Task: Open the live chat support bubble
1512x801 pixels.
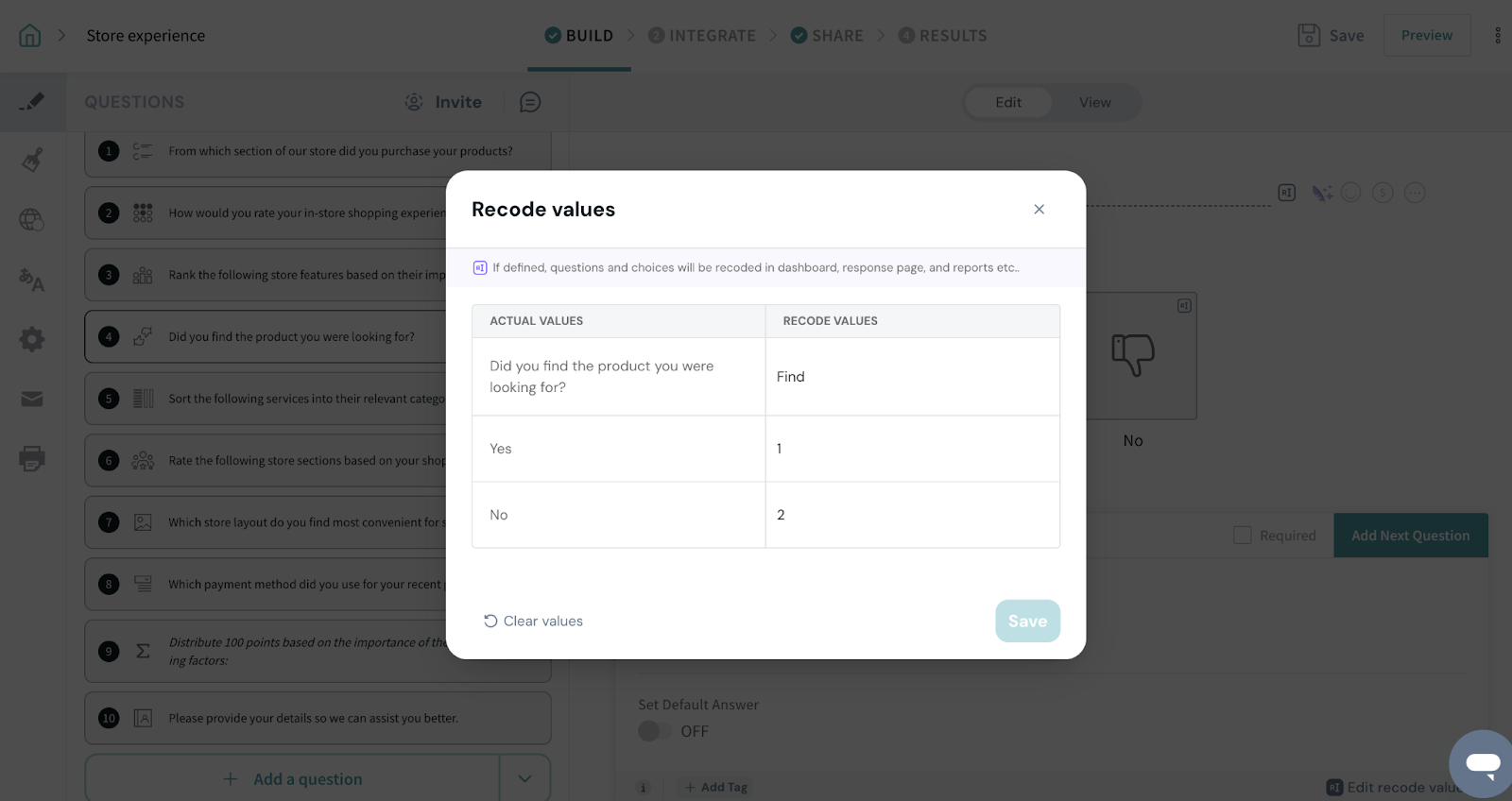Action: [1482, 762]
